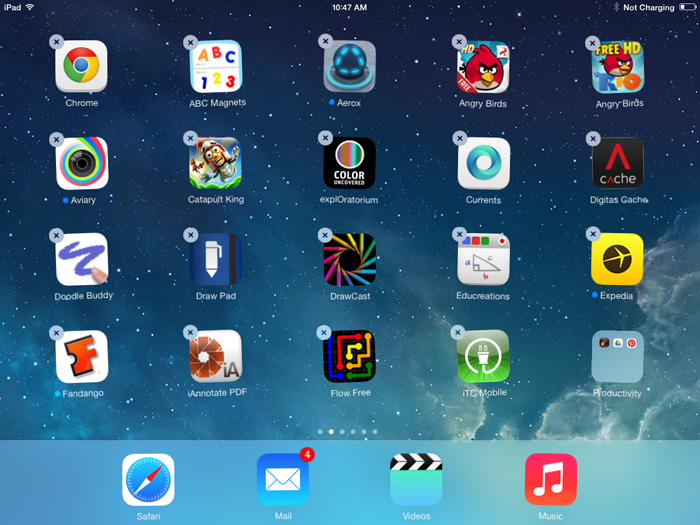Delete Catapult King via X badge
The height and width of the screenshot is (525, 700).
coord(191,138)
